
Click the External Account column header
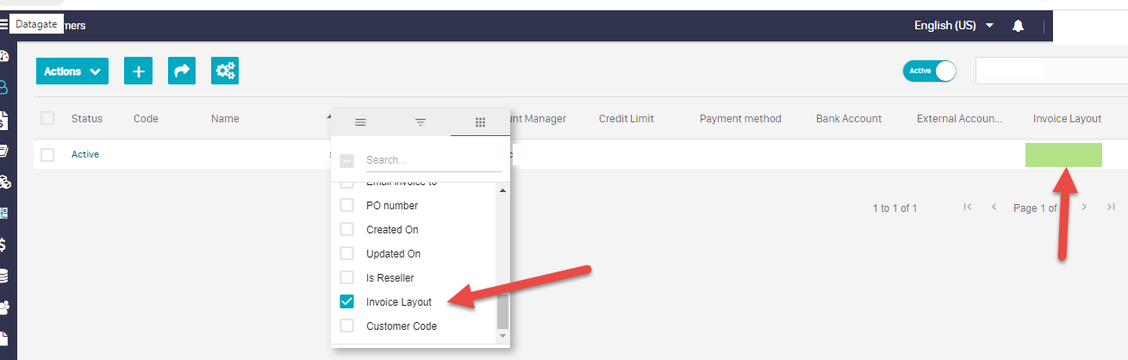click(959, 119)
